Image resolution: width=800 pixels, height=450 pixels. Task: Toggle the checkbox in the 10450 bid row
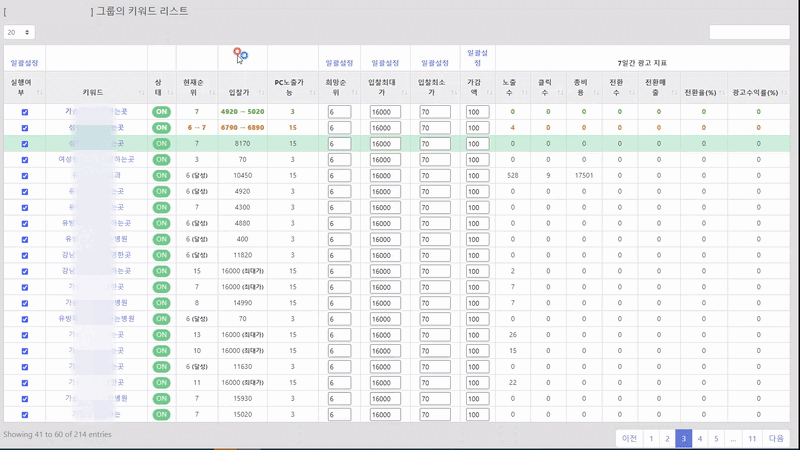[x=25, y=175]
